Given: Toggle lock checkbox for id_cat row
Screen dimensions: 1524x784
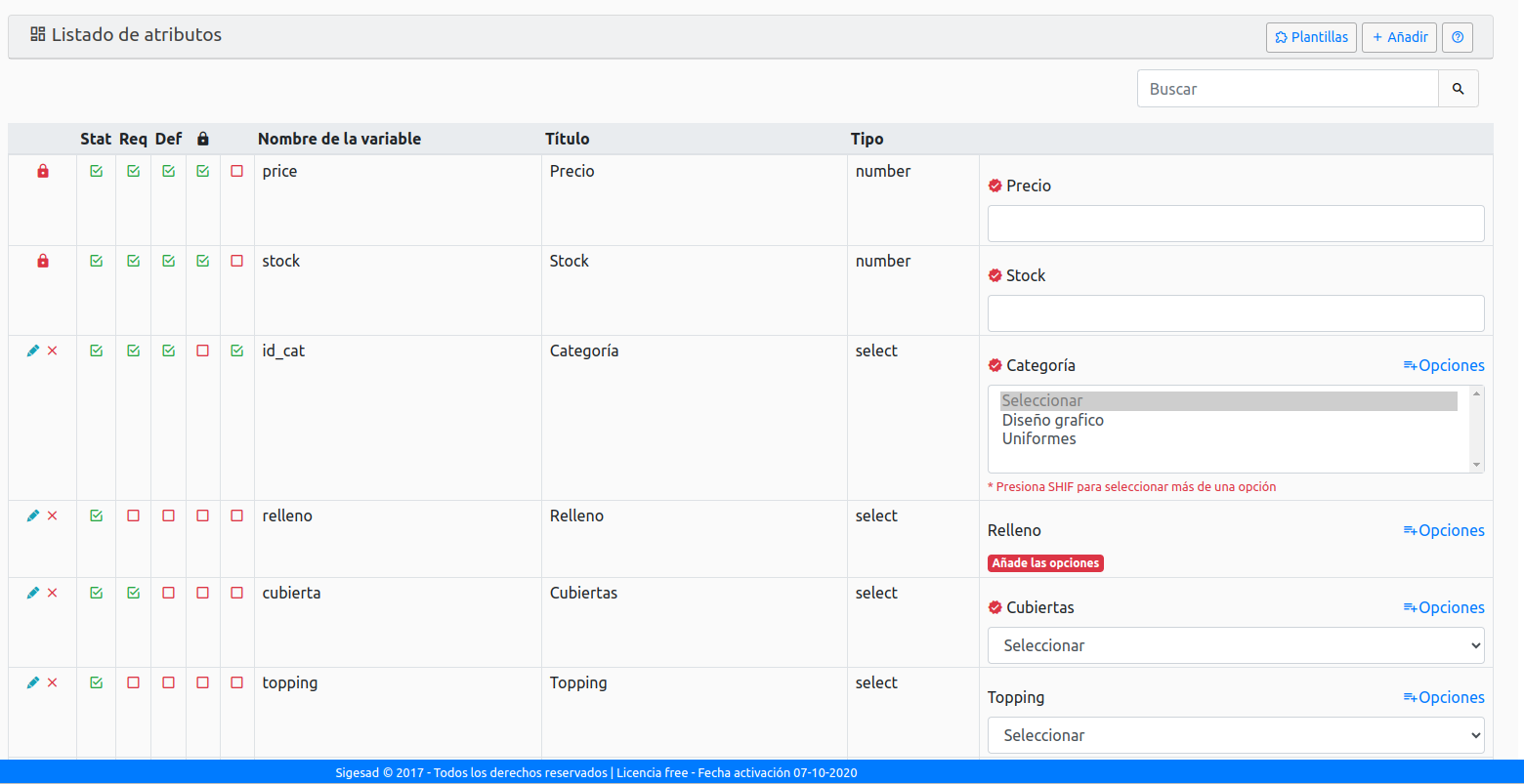Looking at the screenshot, I should (x=203, y=351).
